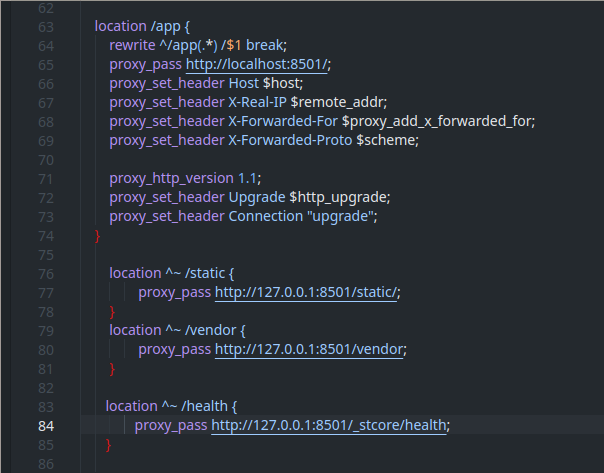
Task: Click line number 70 in the gutter
Action: [45, 159]
